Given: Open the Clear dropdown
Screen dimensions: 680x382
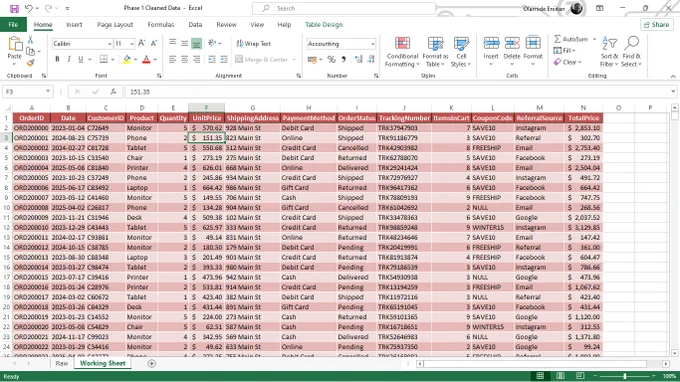Looking at the screenshot, I should (568, 62).
